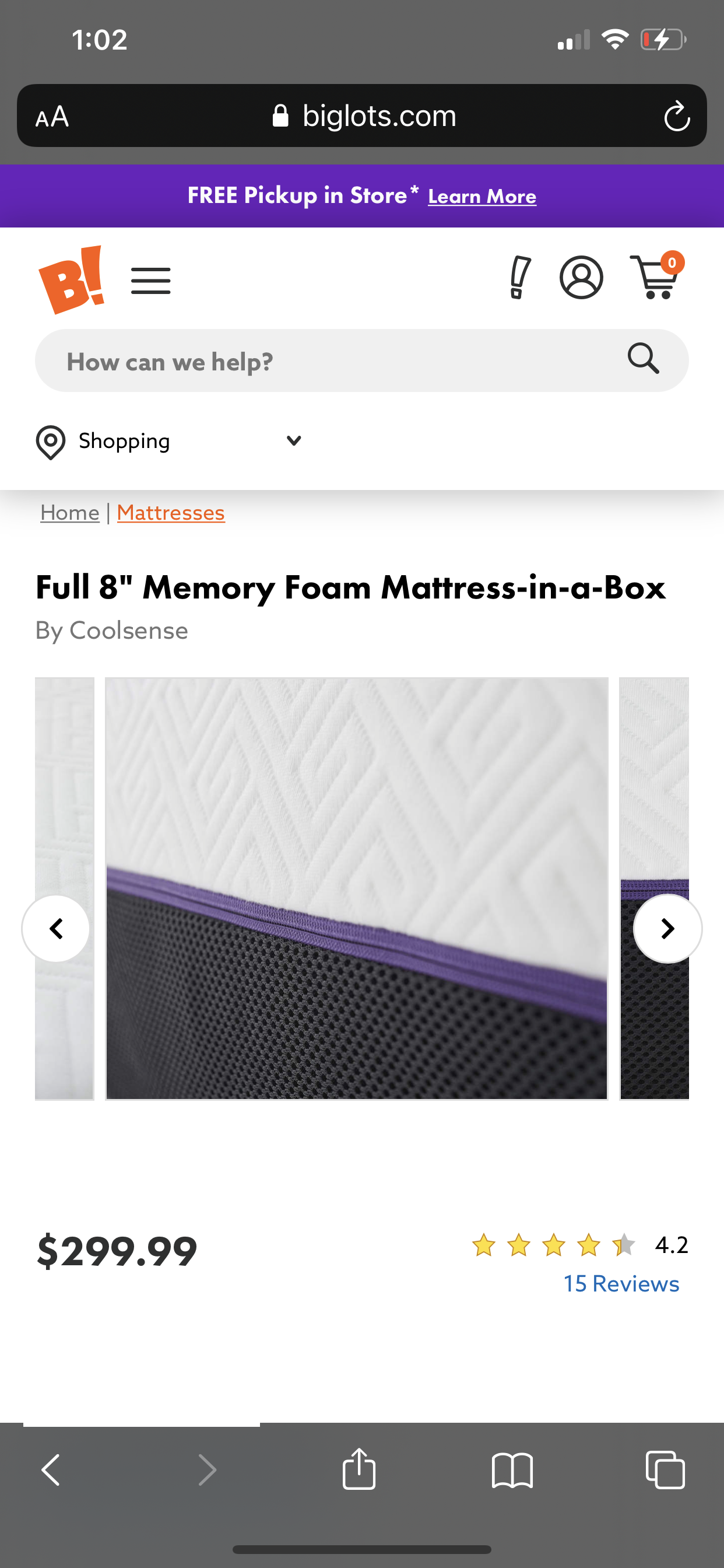This screenshot has height=1568, width=724.
Task: Show open Safari tabs
Action: (x=665, y=1470)
